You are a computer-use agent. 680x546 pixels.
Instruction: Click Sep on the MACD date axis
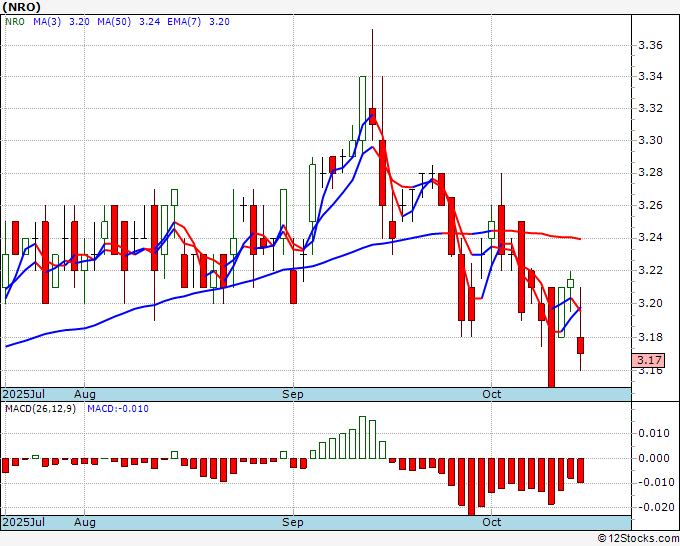pos(293,522)
